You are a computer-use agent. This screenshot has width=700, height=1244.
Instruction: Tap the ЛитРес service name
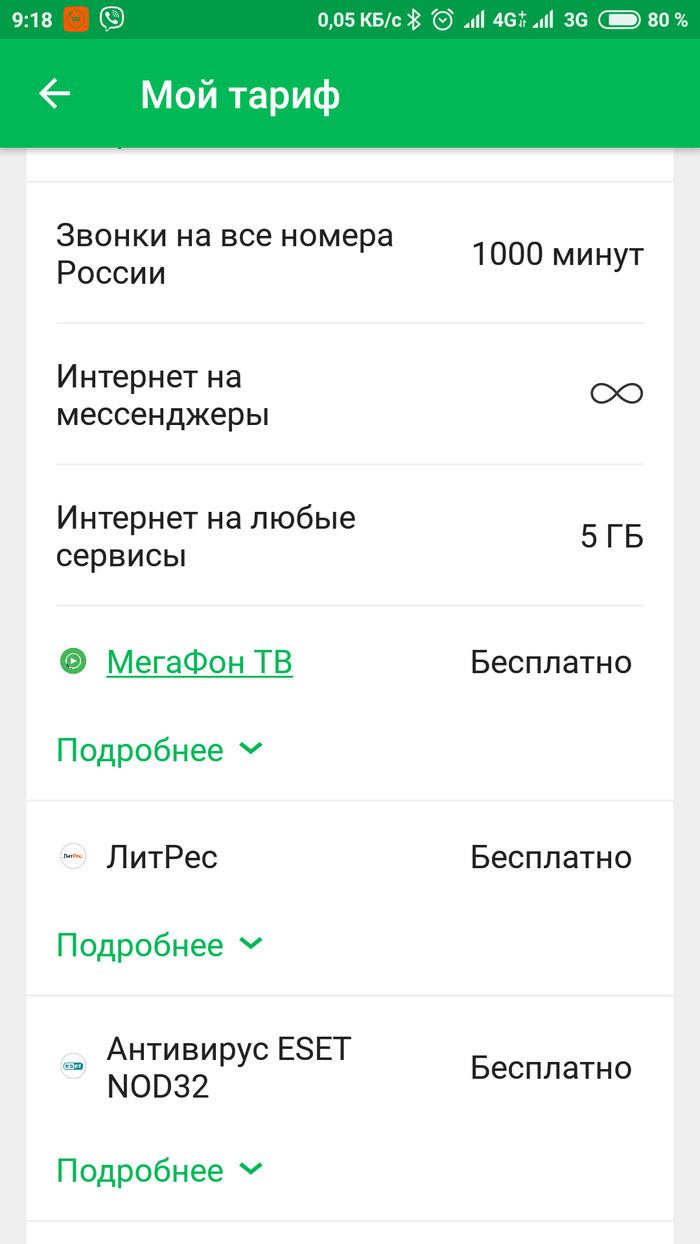point(162,857)
